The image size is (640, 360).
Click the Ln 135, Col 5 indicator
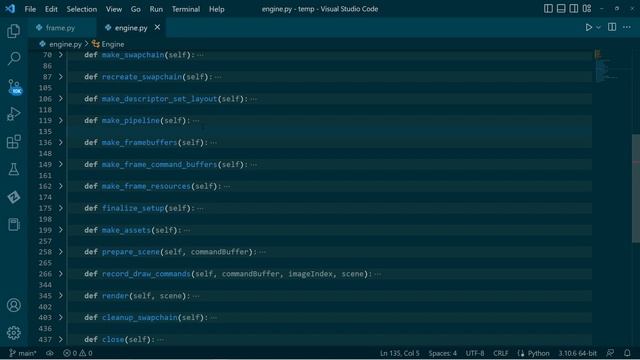coord(400,353)
